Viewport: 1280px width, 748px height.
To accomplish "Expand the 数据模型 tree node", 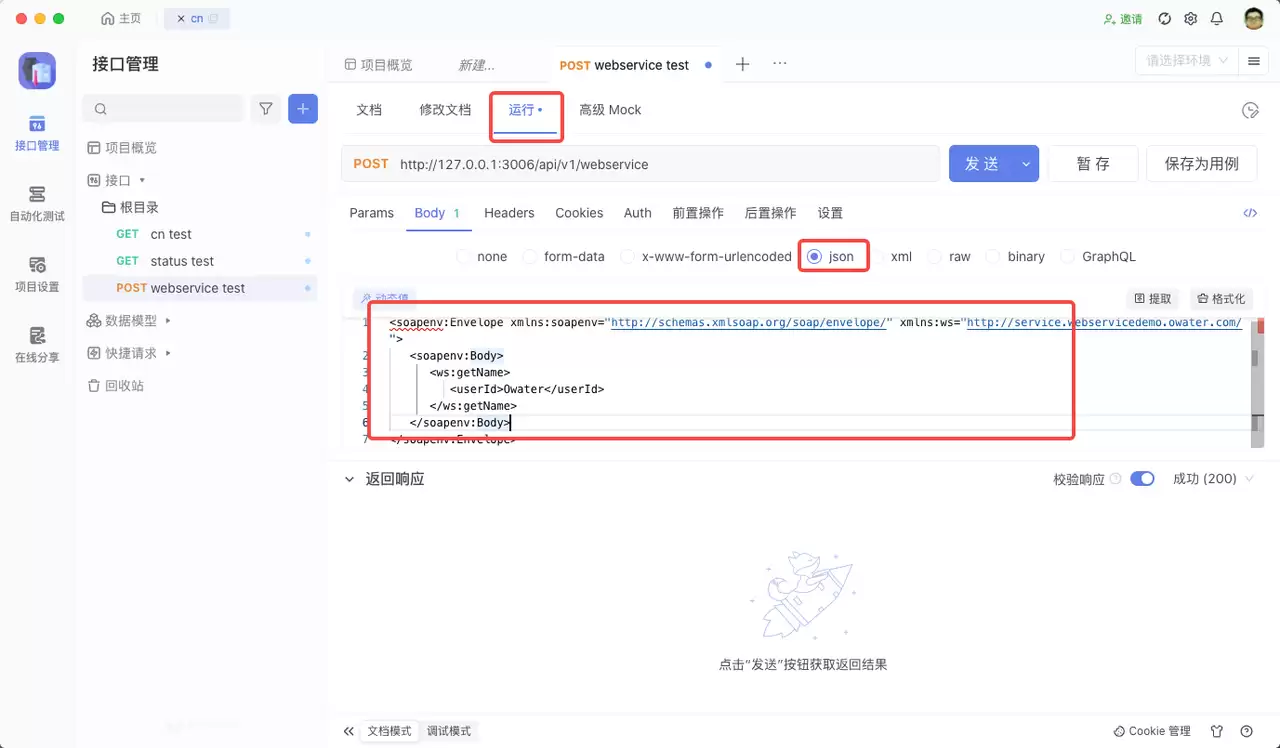I will click(168, 321).
